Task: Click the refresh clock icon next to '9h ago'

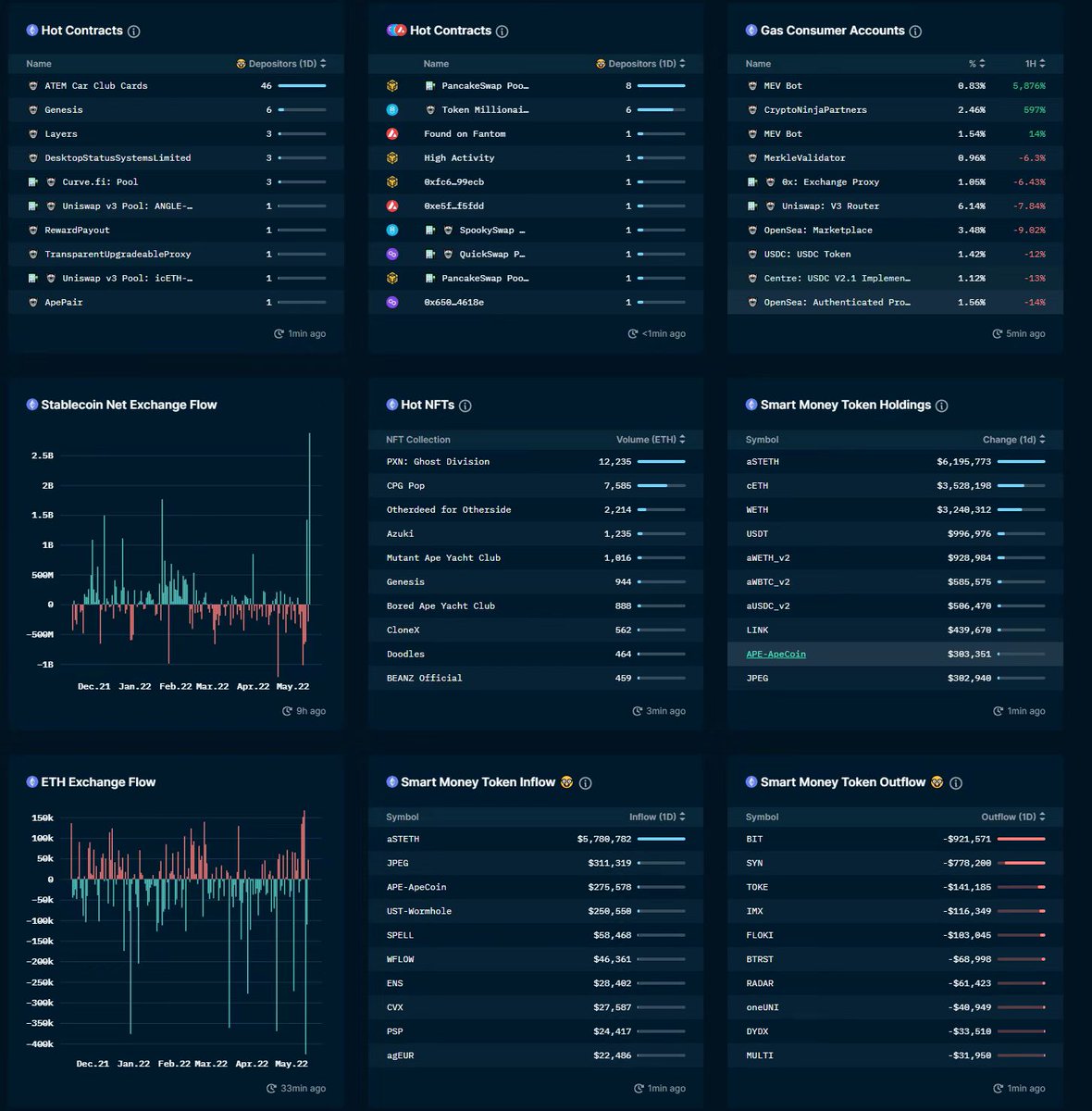Action: click(287, 711)
